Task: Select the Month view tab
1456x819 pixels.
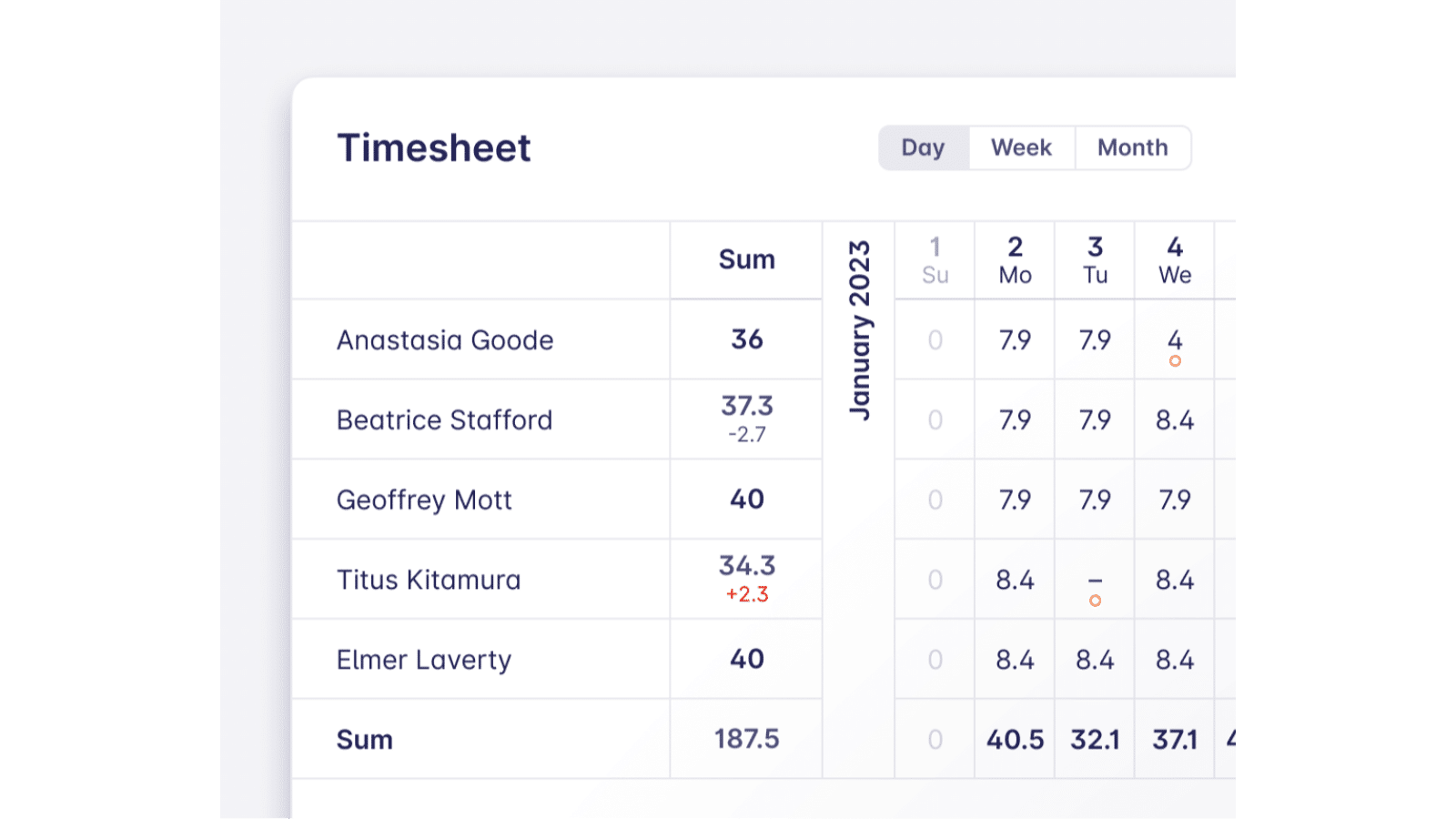Action: click(1132, 147)
